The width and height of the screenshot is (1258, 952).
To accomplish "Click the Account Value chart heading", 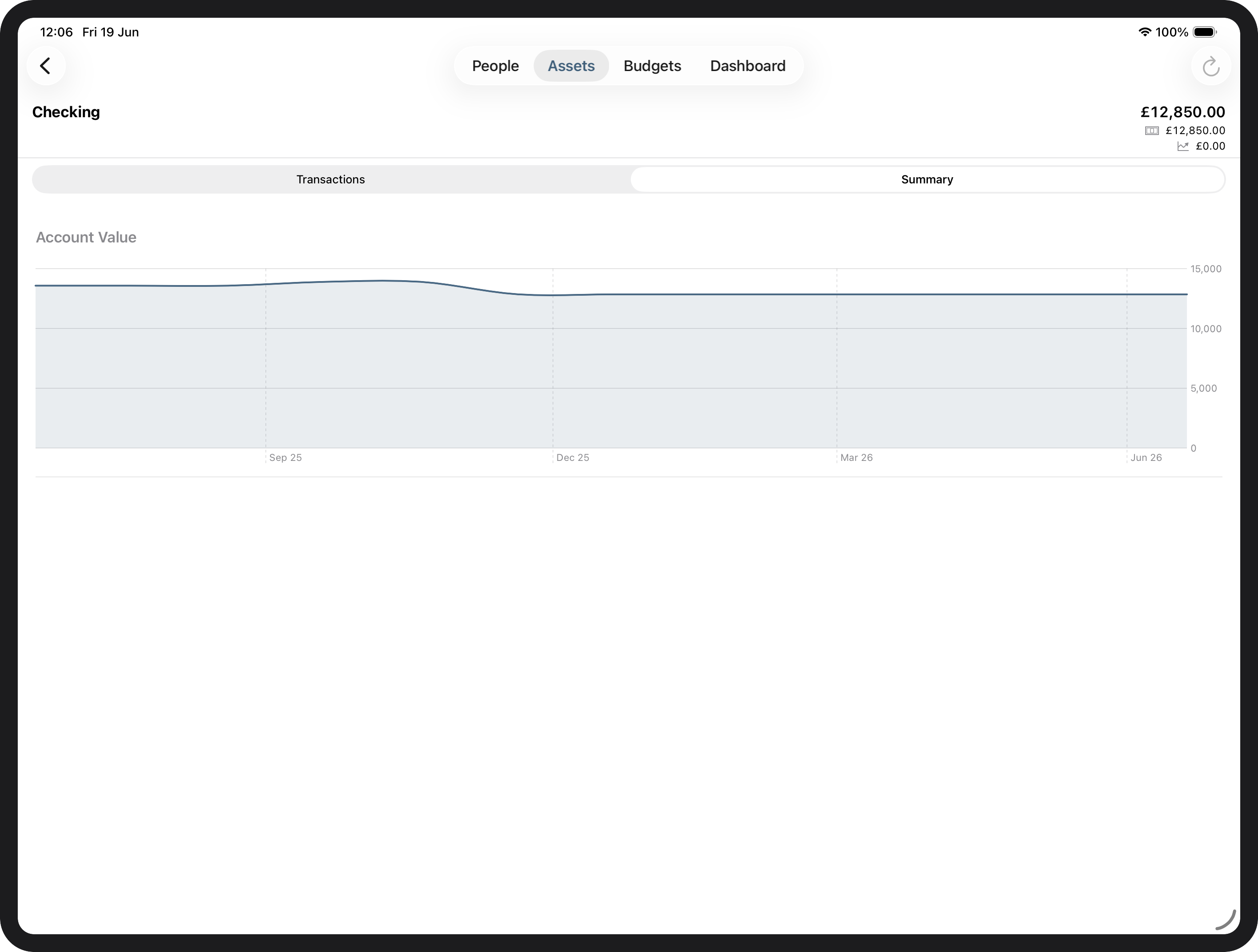I will pyautogui.click(x=86, y=237).
